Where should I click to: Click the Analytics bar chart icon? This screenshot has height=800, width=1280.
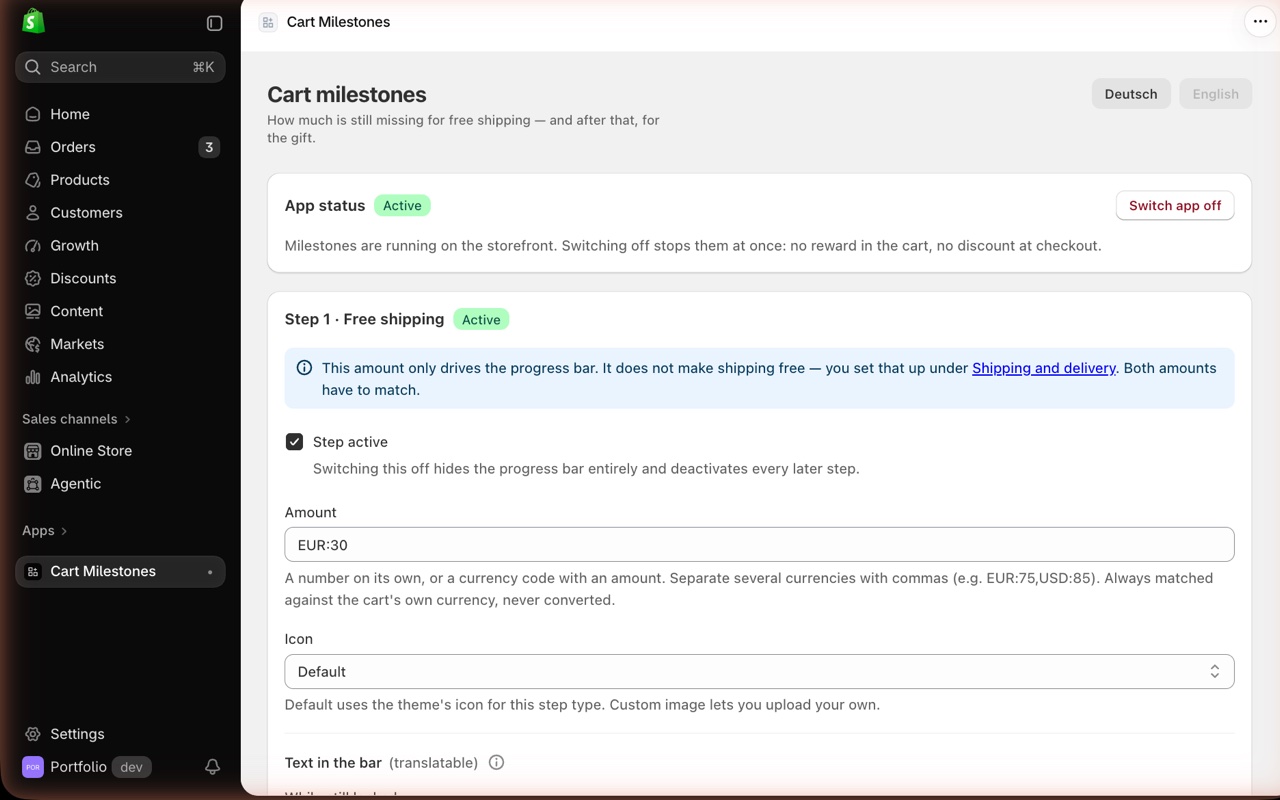pyautogui.click(x=33, y=377)
